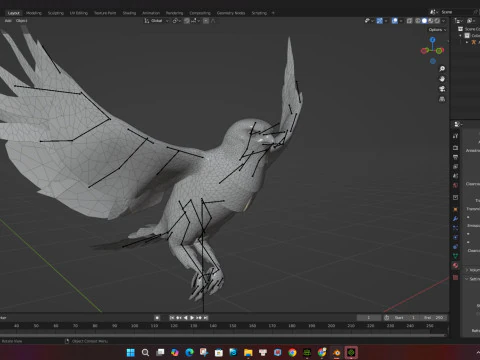Switch to wireframe viewport shading
480x360 pixels.
[418, 21]
